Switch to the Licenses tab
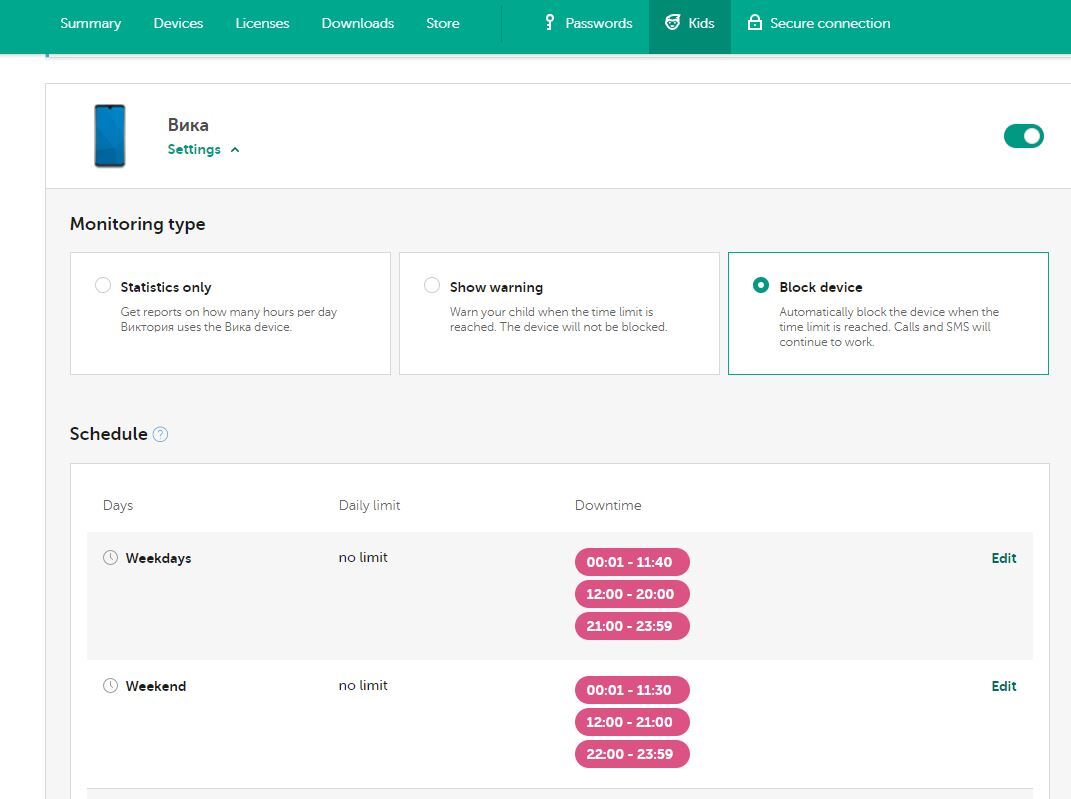The height and width of the screenshot is (799, 1071). click(262, 23)
